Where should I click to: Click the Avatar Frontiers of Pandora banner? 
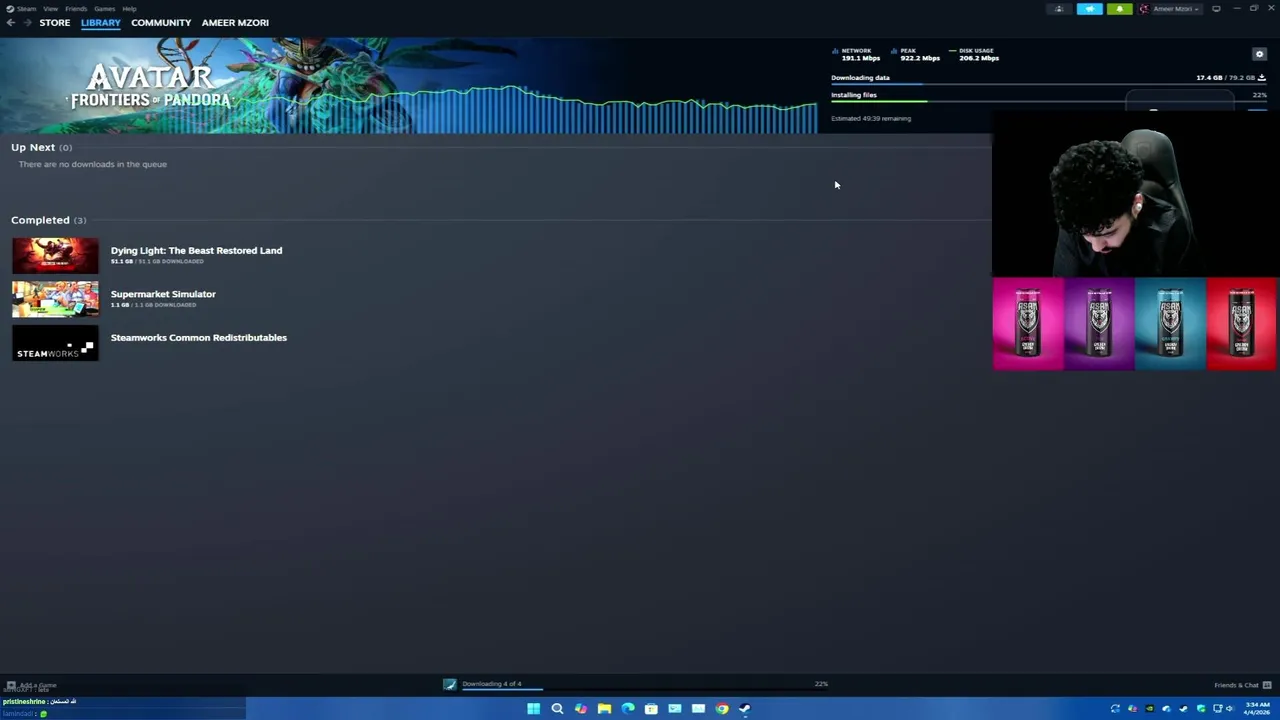408,86
